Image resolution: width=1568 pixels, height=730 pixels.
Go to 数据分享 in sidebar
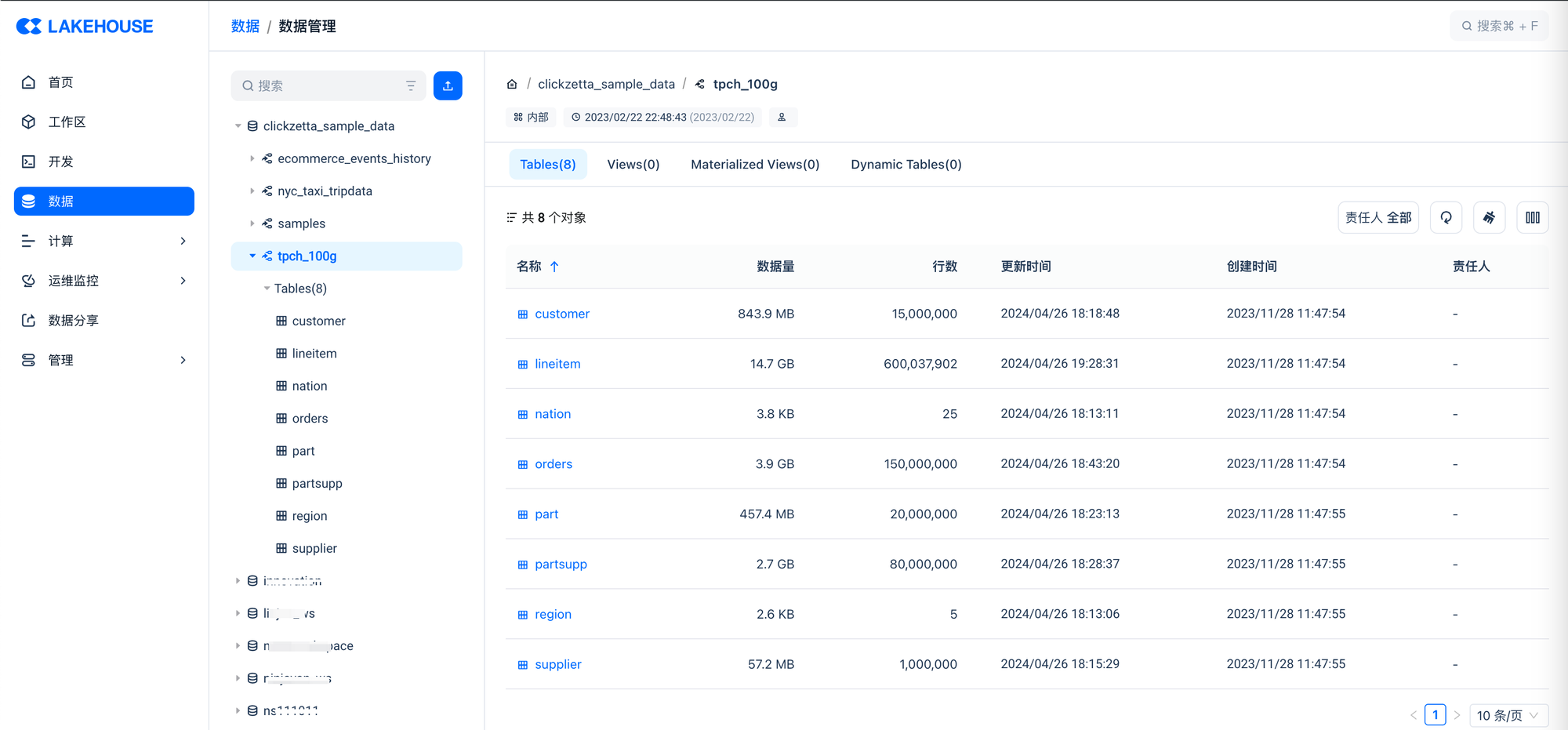tap(73, 320)
